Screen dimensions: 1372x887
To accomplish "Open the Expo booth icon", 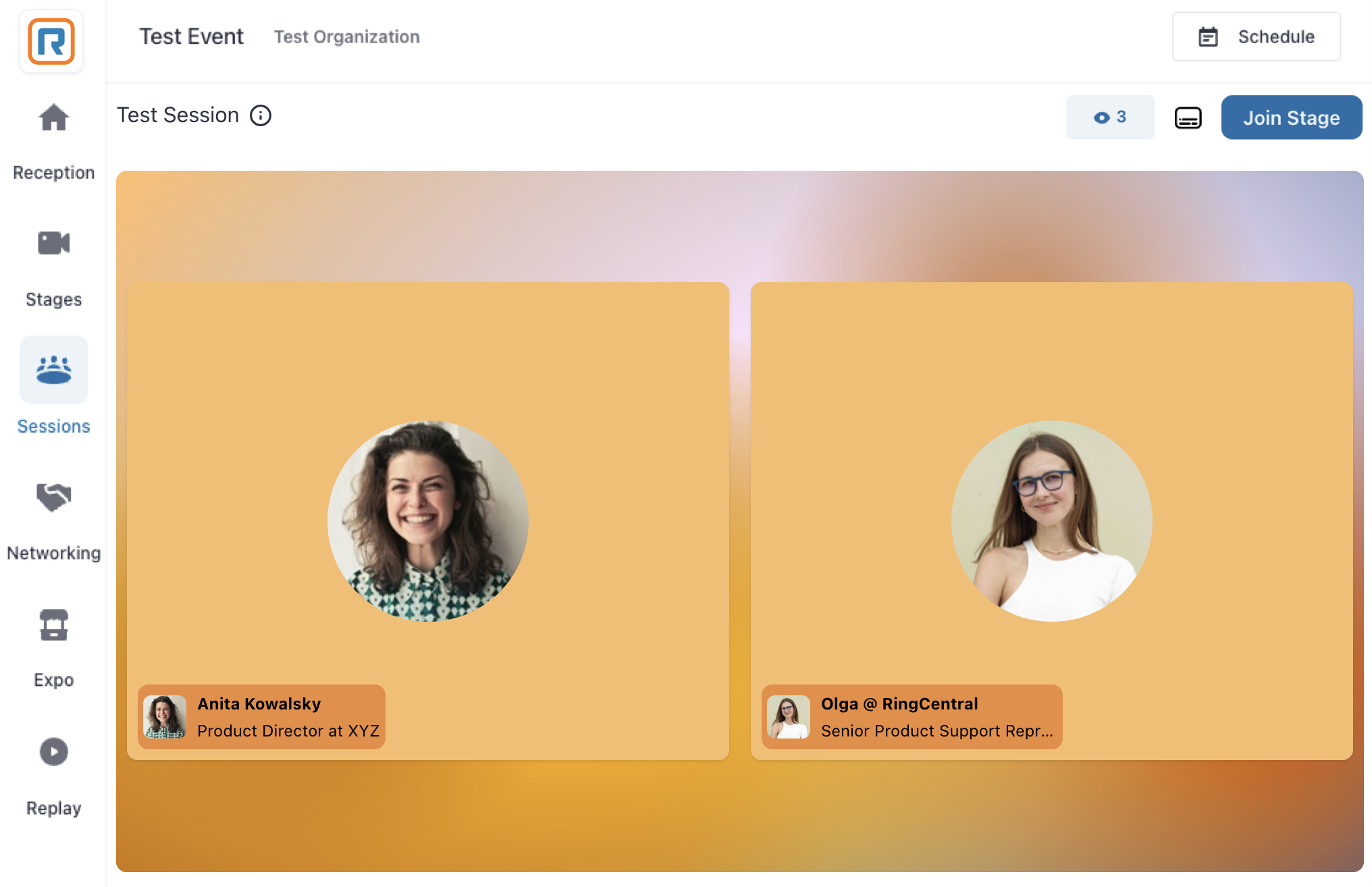I will [53, 624].
